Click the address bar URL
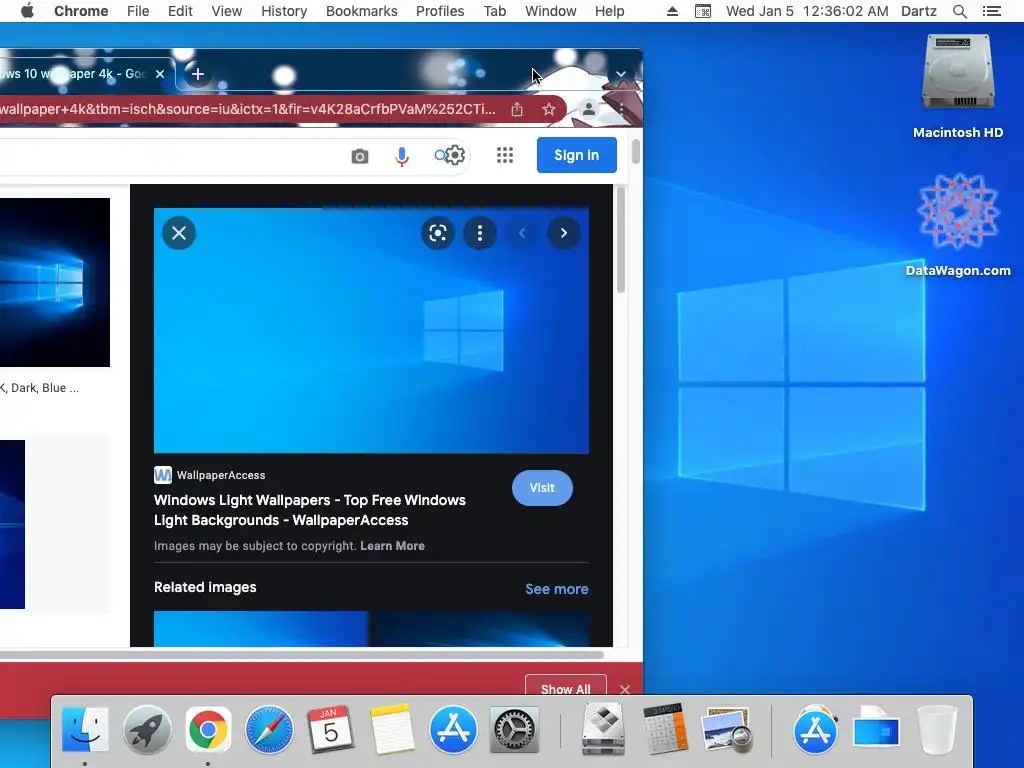This screenshot has height=768, width=1024. tap(248, 109)
